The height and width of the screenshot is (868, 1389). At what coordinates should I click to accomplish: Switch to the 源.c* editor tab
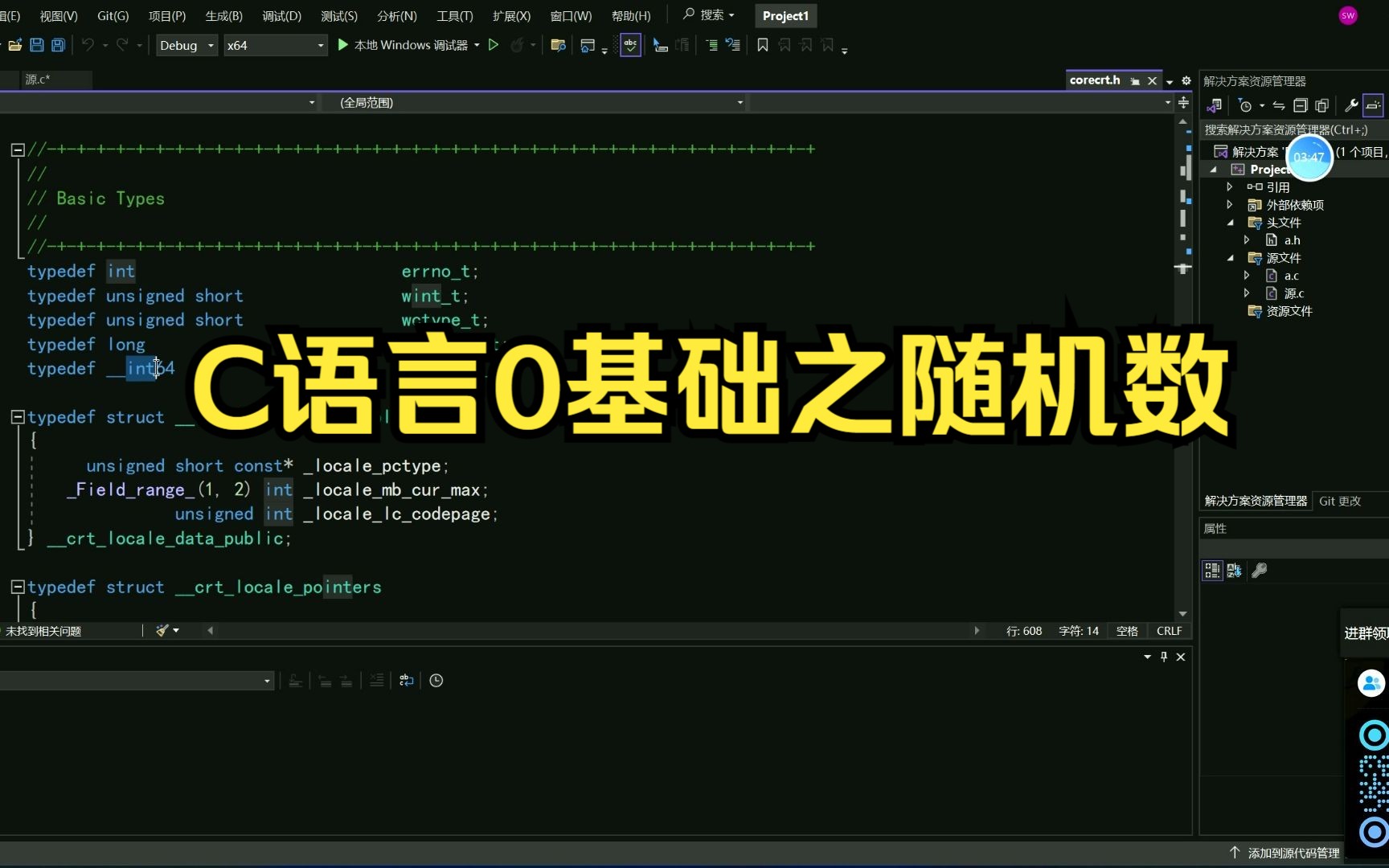tap(38, 79)
